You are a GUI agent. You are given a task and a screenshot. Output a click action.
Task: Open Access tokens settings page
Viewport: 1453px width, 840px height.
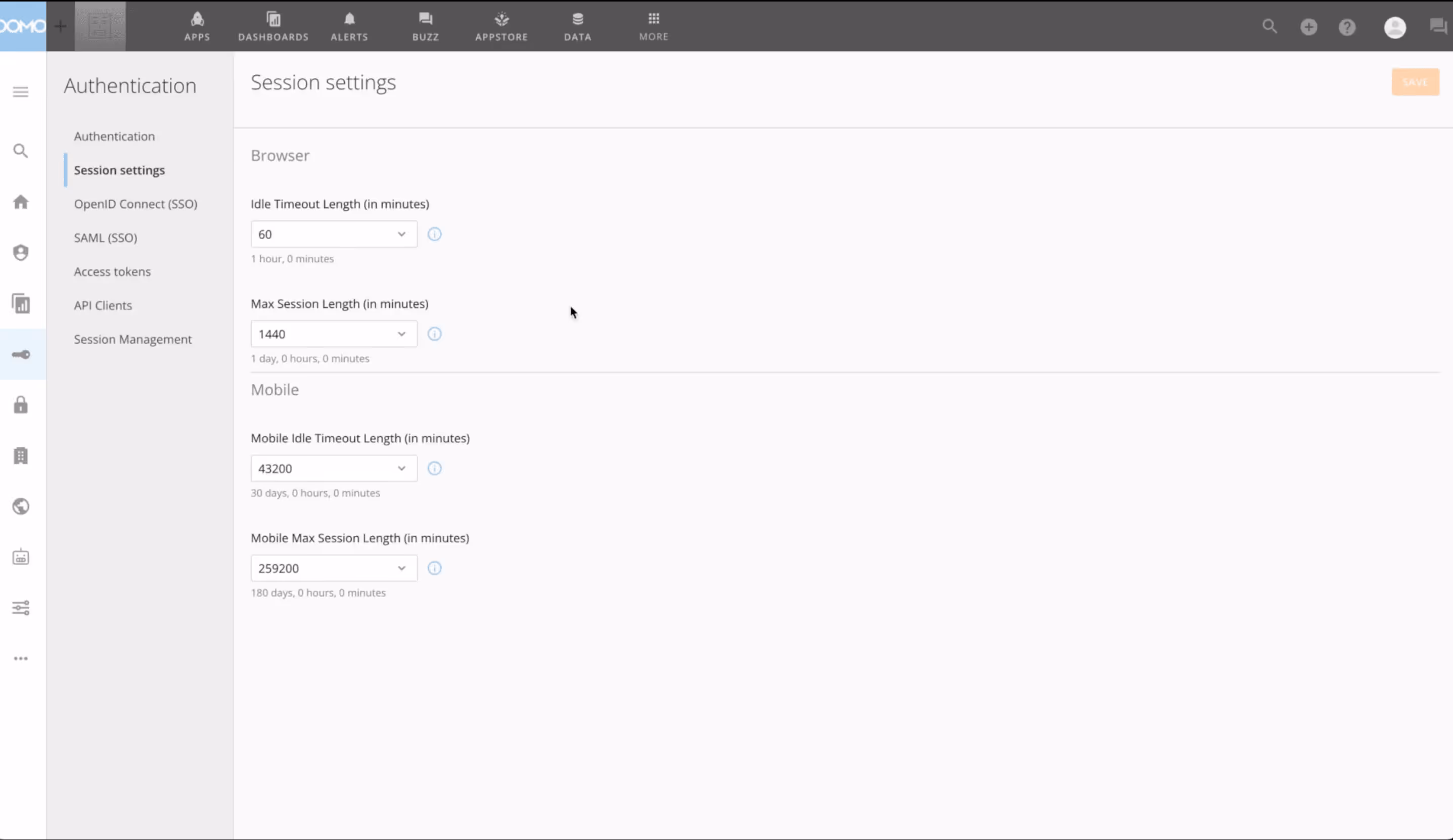pyautogui.click(x=112, y=271)
